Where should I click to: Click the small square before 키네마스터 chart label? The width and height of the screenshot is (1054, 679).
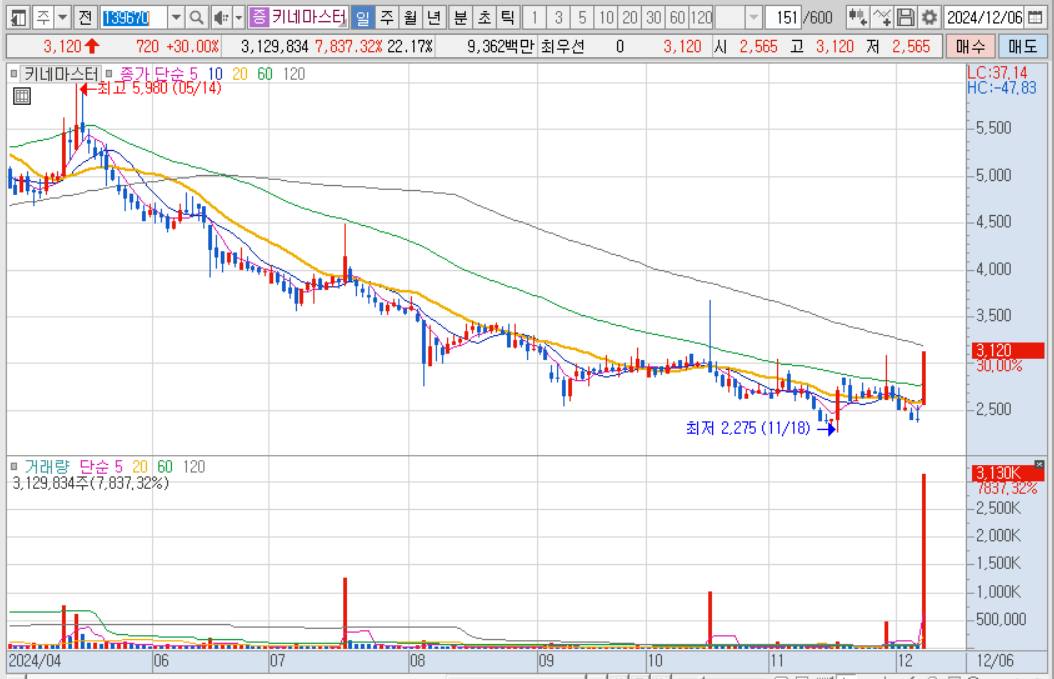[x=13, y=74]
